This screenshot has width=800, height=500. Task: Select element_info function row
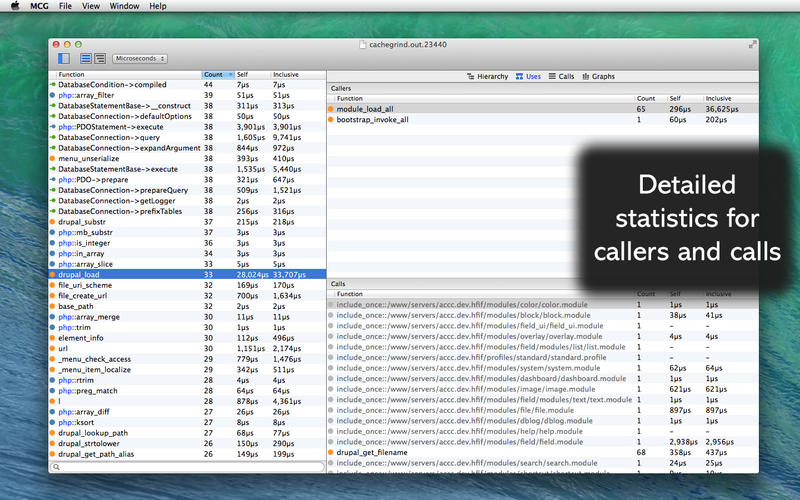pyautogui.click(x=187, y=338)
